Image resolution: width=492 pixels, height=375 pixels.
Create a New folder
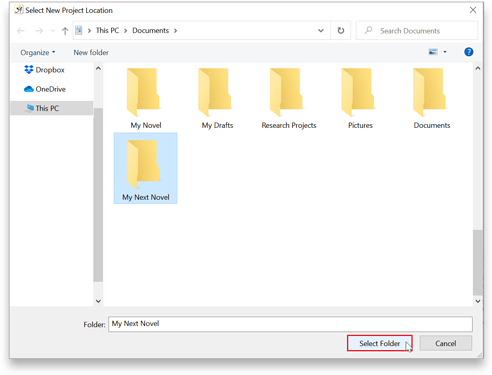[x=91, y=53]
